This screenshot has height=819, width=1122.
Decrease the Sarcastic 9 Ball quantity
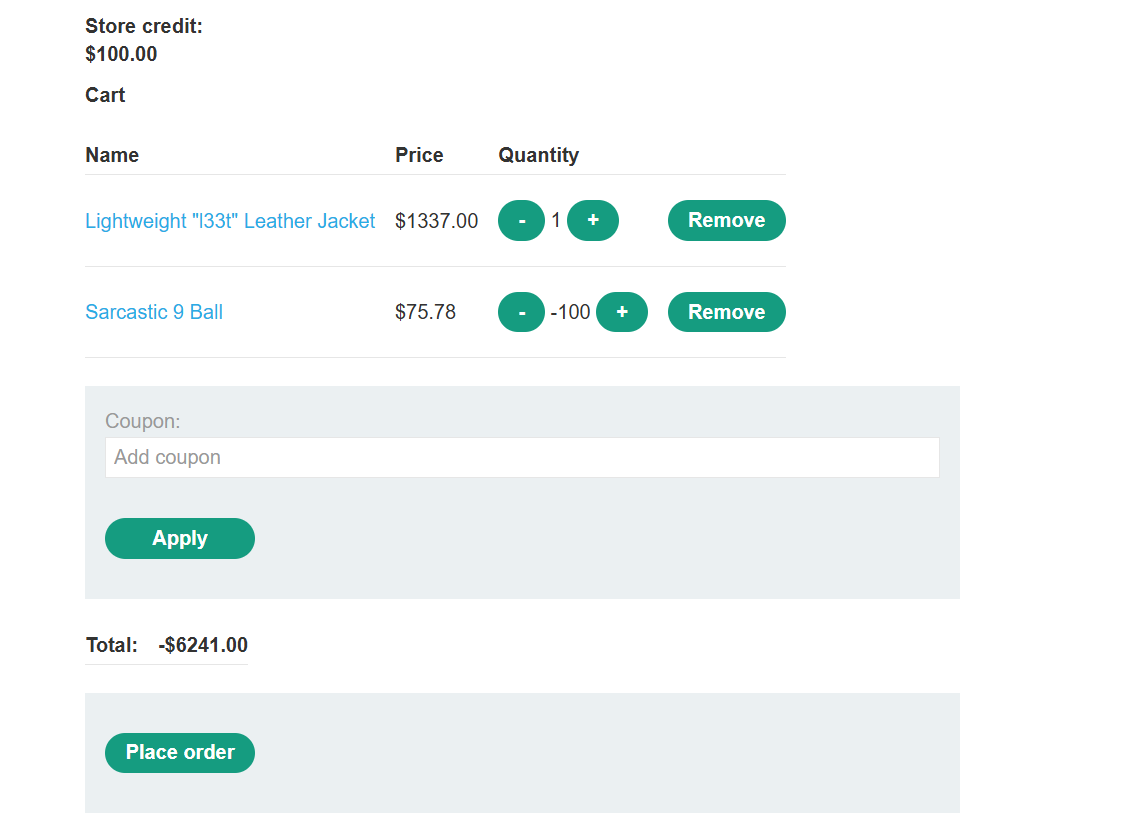click(x=521, y=312)
